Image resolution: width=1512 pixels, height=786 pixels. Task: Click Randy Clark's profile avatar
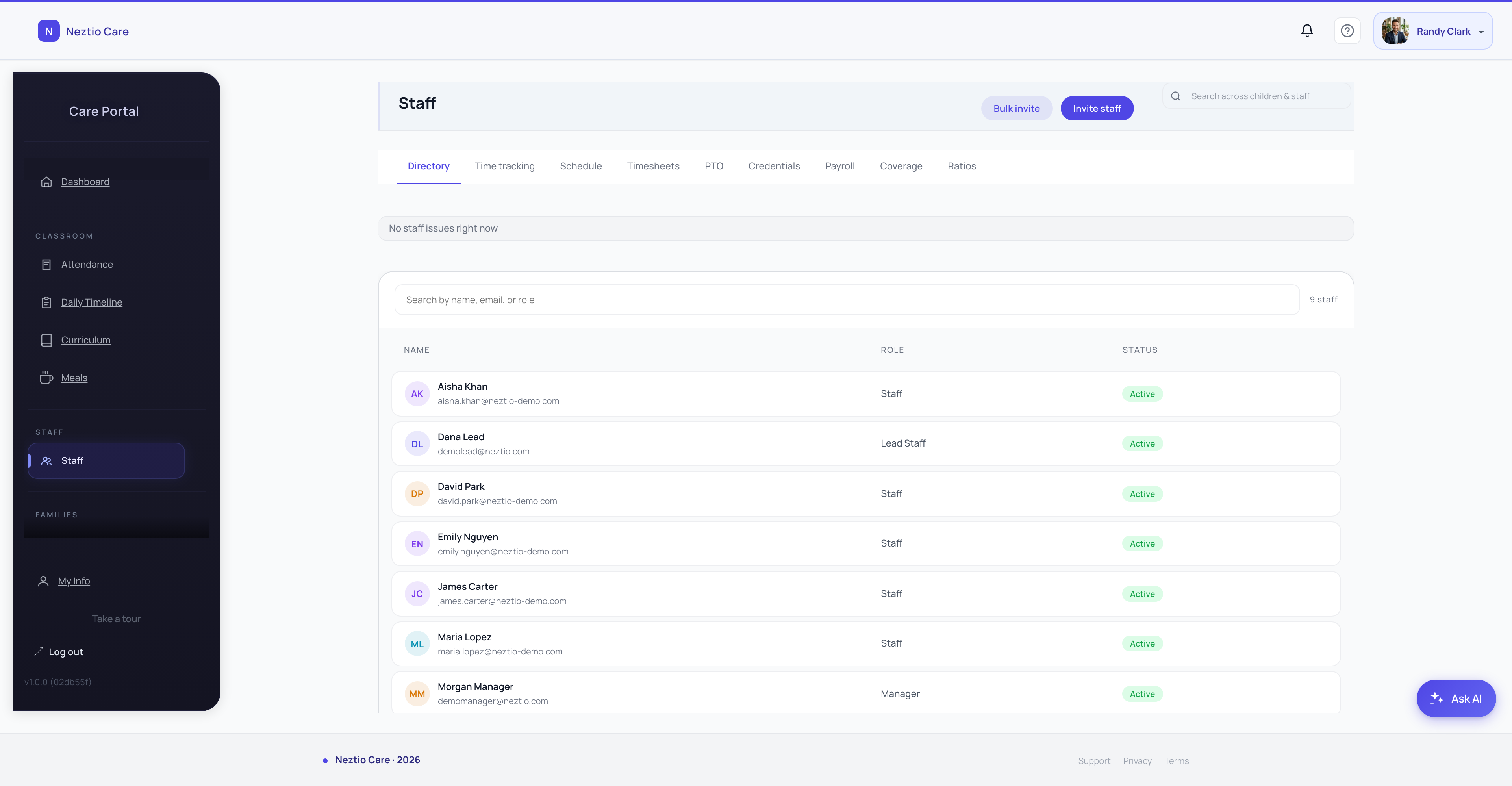pyautogui.click(x=1395, y=31)
